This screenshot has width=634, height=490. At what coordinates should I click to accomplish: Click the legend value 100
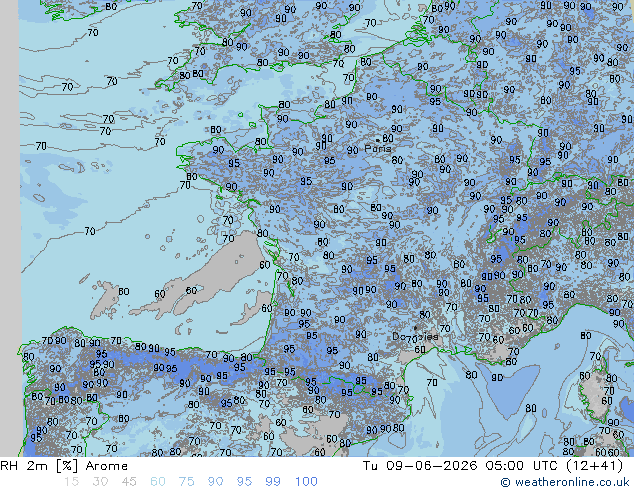(306, 482)
